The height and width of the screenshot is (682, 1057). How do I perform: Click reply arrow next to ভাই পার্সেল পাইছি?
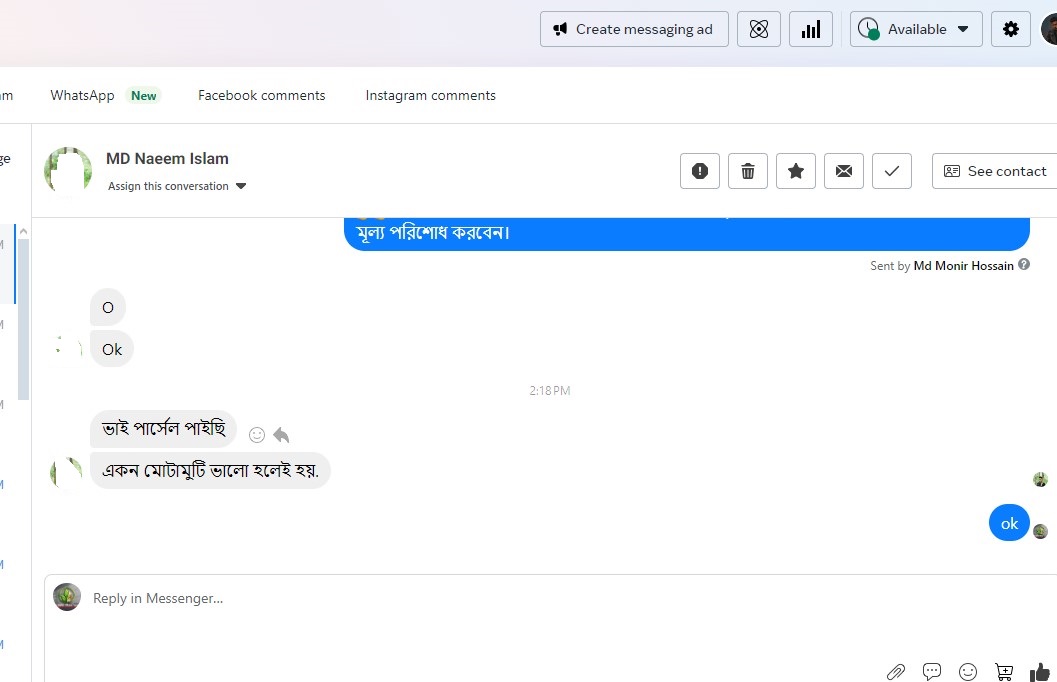point(281,435)
